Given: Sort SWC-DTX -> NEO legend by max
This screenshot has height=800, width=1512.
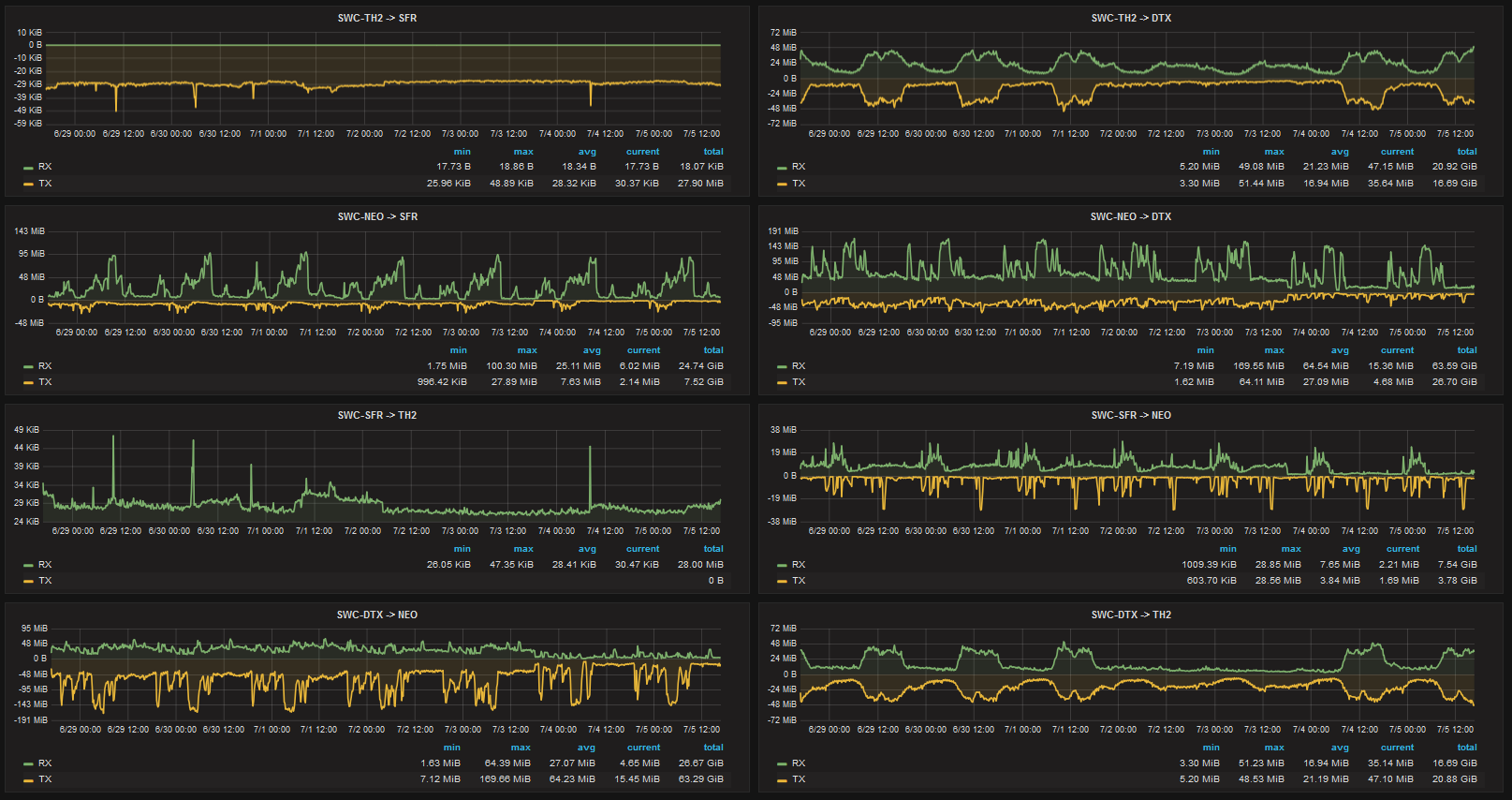Looking at the screenshot, I should click(521, 748).
